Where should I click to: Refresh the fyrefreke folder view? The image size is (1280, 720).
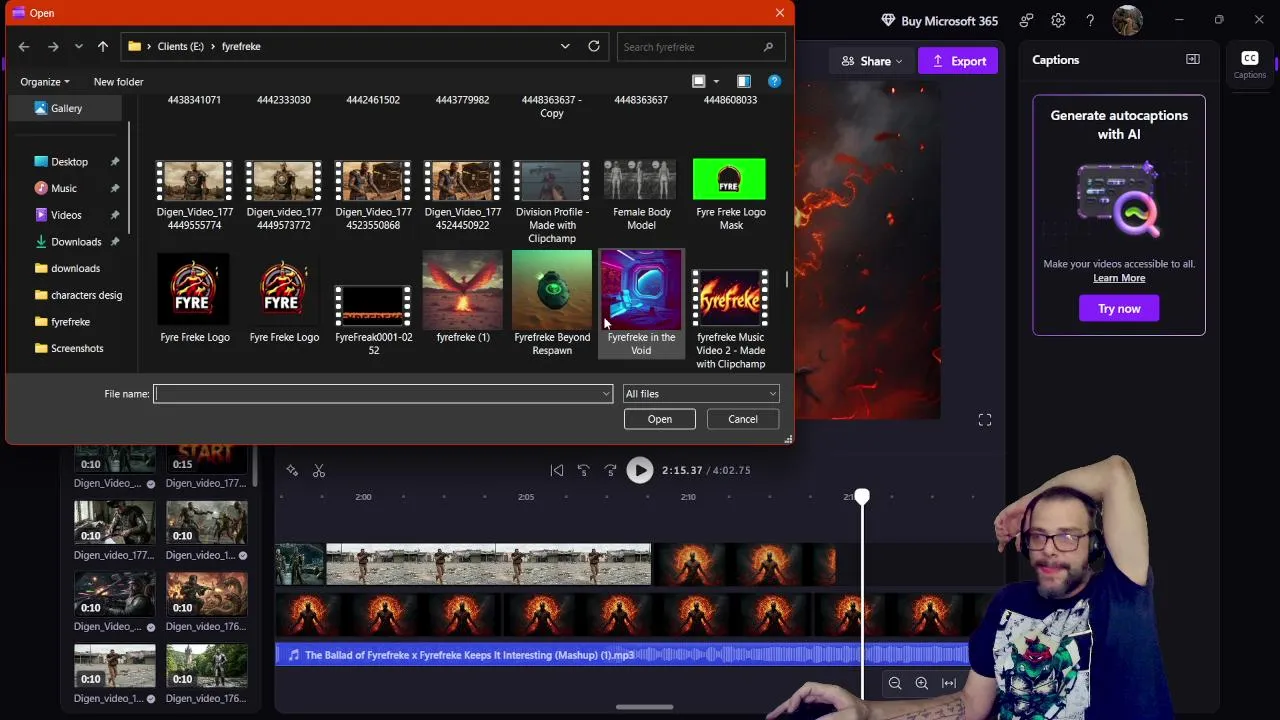coord(594,46)
